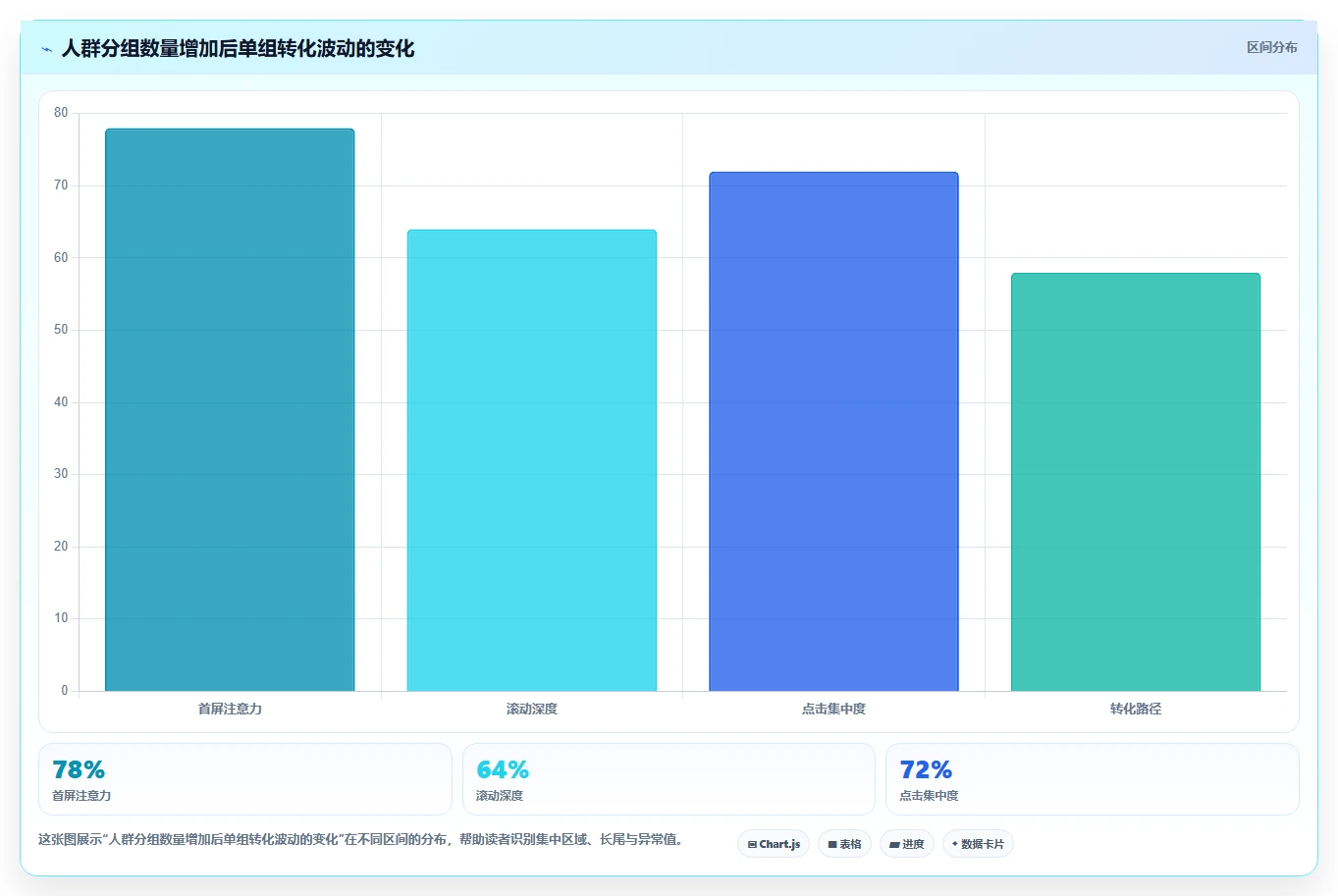Click the 点击集中度 x-axis label
This screenshot has width=1338, height=896.
coord(833,709)
